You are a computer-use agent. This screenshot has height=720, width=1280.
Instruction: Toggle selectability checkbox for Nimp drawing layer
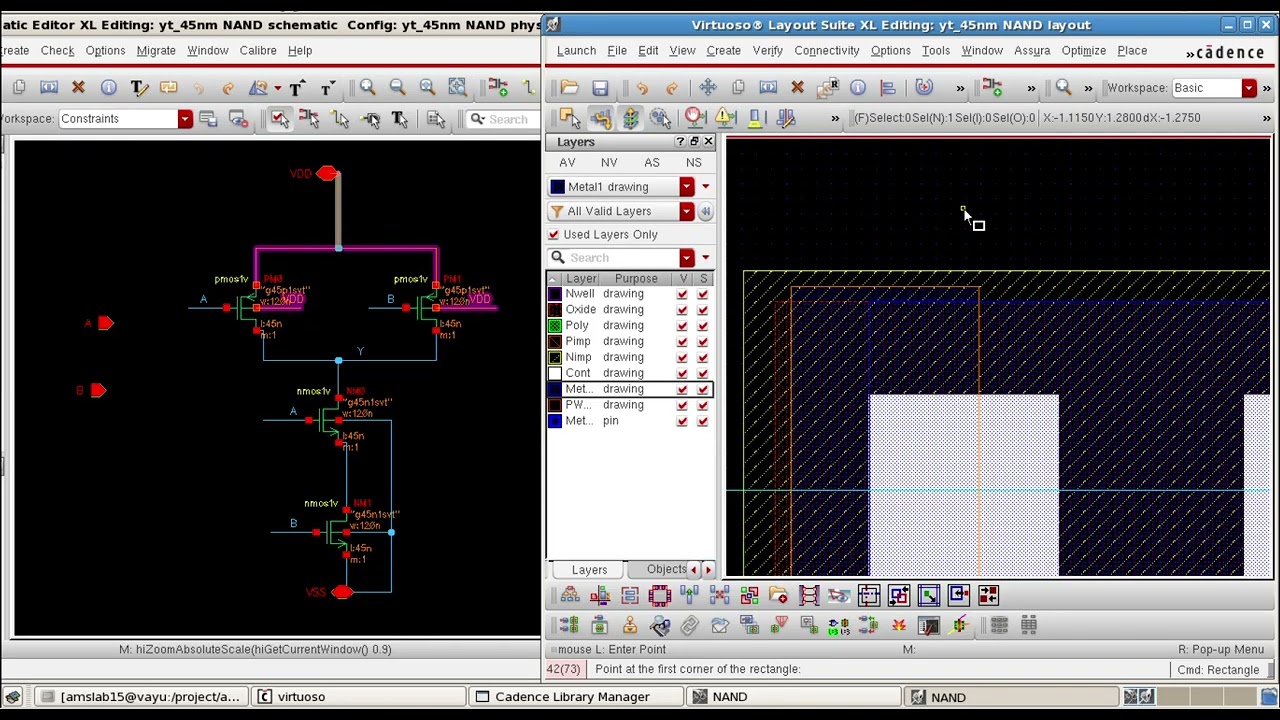702,357
